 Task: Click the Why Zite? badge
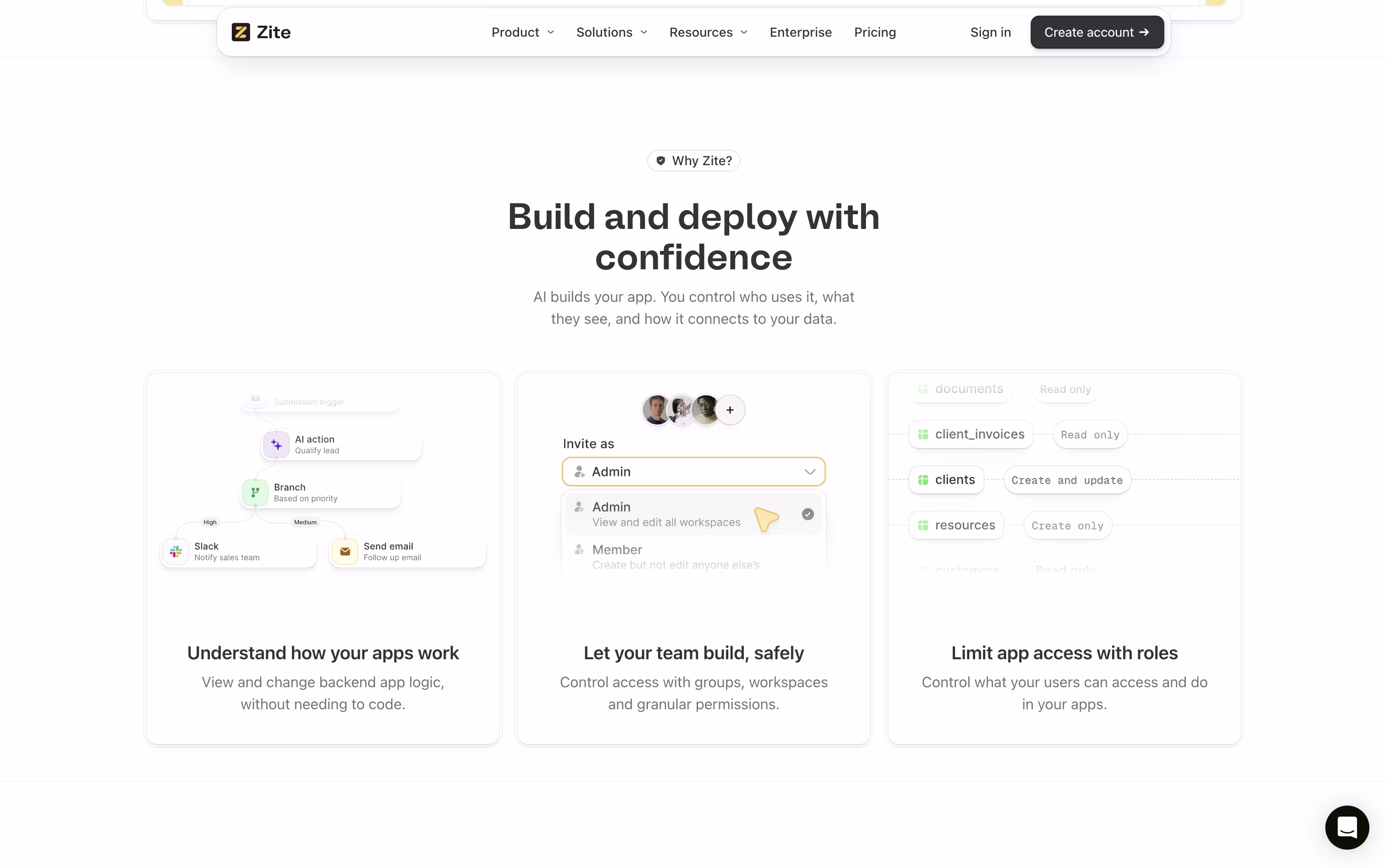(694, 161)
